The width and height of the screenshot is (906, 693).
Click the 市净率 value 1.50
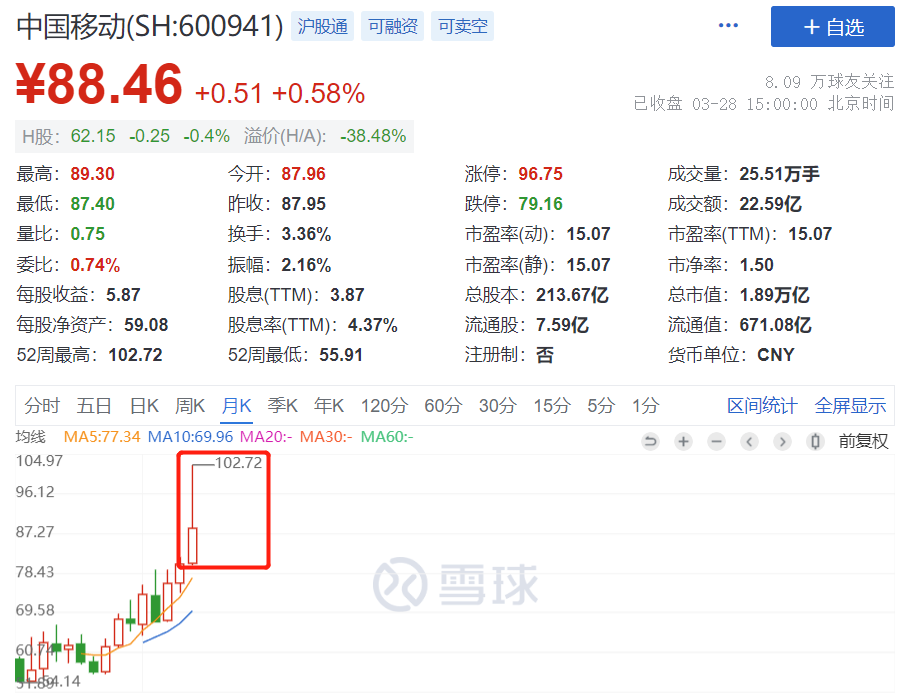[x=756, y=265]
